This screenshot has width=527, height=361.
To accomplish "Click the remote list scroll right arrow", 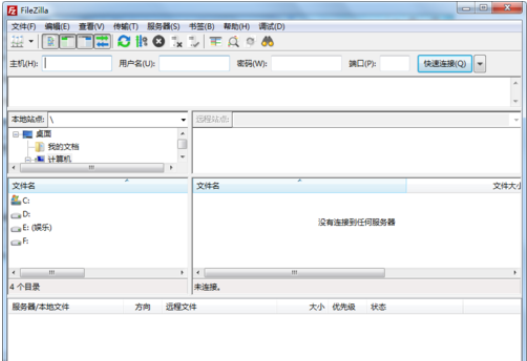I will coord(515,273).
